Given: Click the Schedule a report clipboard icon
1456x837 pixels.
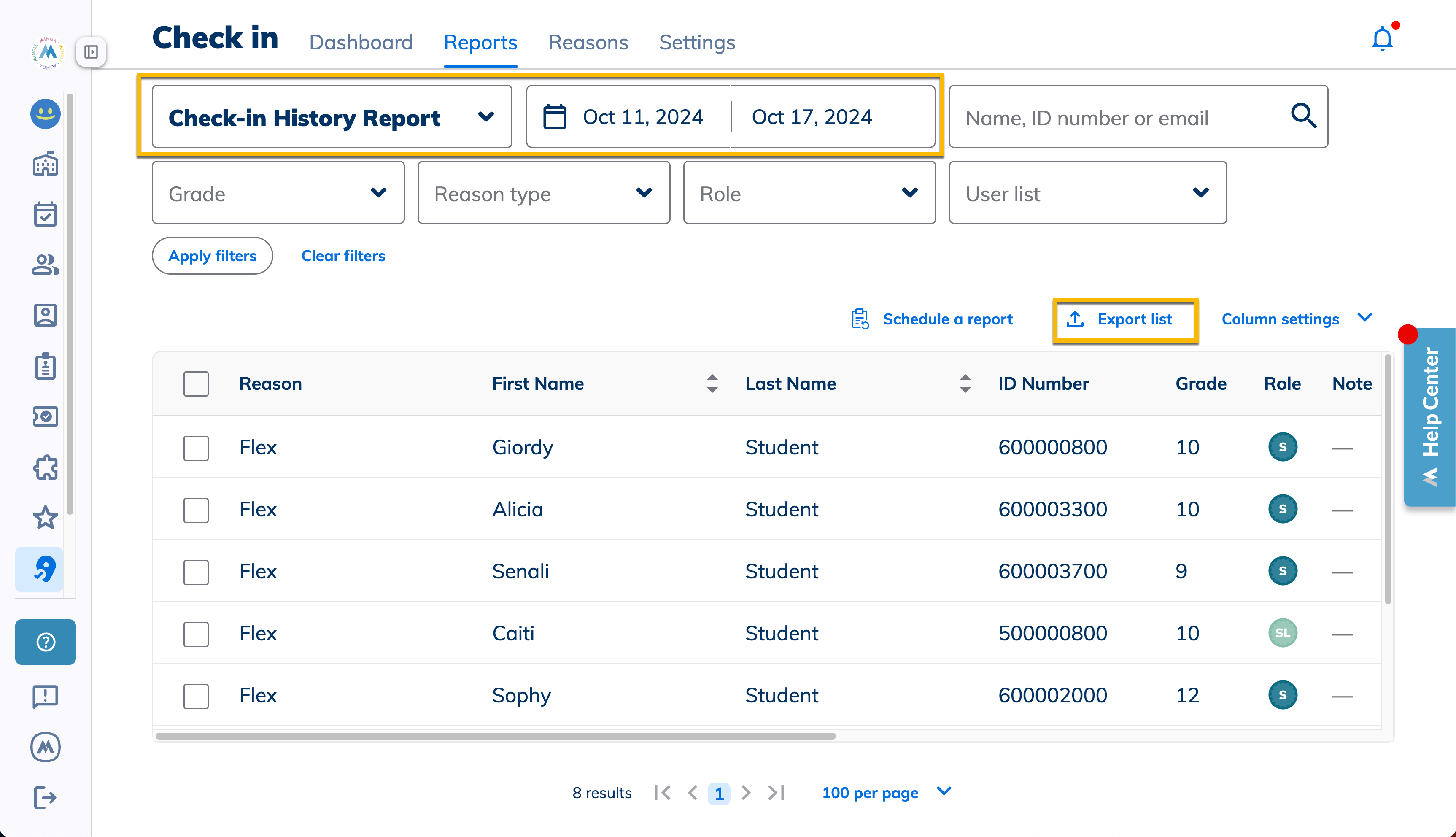Looking at the screenshot, I should [x=860, y=319].
